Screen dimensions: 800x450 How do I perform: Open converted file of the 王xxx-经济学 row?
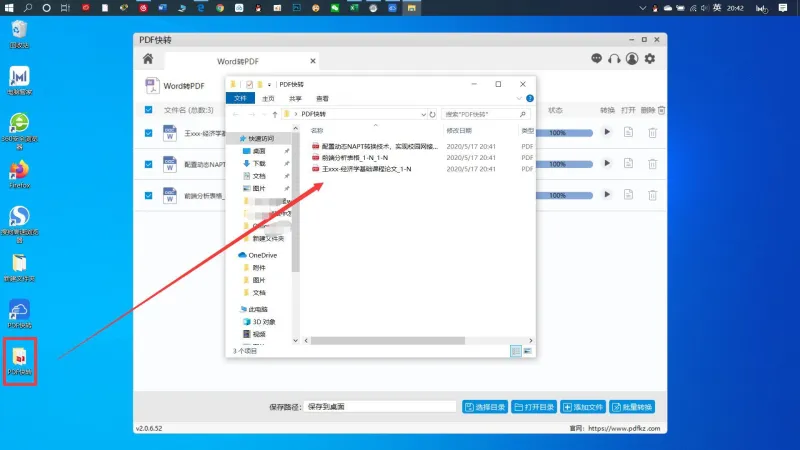[628, 132]
